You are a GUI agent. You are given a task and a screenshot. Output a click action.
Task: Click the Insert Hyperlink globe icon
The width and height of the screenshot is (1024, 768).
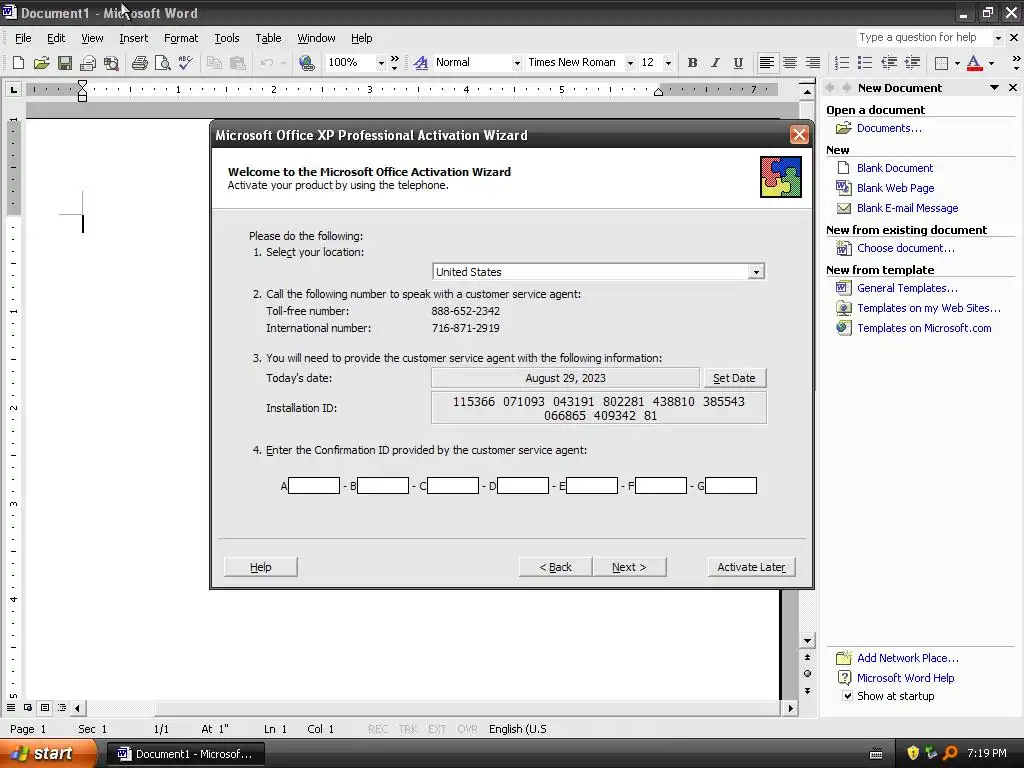[x=307, y=63]
